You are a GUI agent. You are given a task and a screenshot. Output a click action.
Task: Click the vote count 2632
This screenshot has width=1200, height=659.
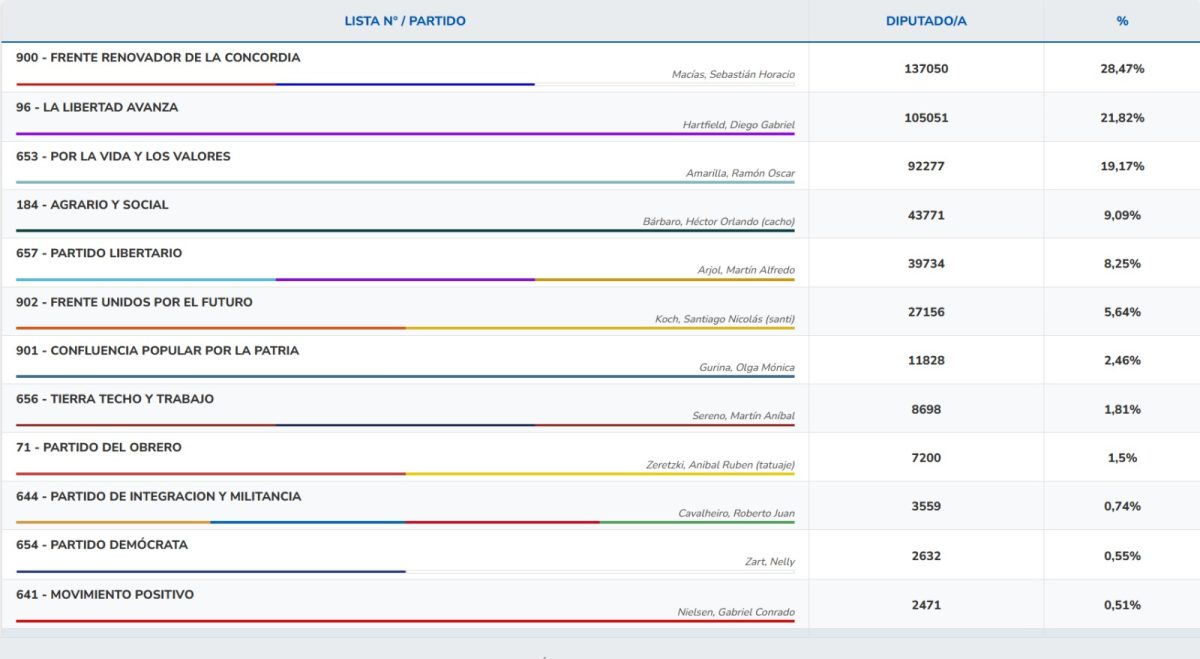(x=925, y=556)
